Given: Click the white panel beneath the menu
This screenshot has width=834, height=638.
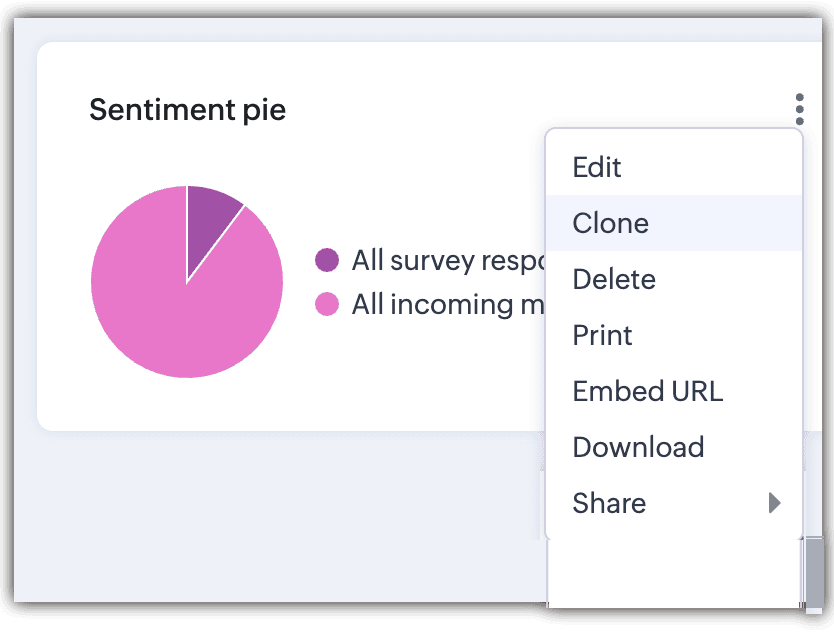Looking at the screenshot, I should coord(675,575).
